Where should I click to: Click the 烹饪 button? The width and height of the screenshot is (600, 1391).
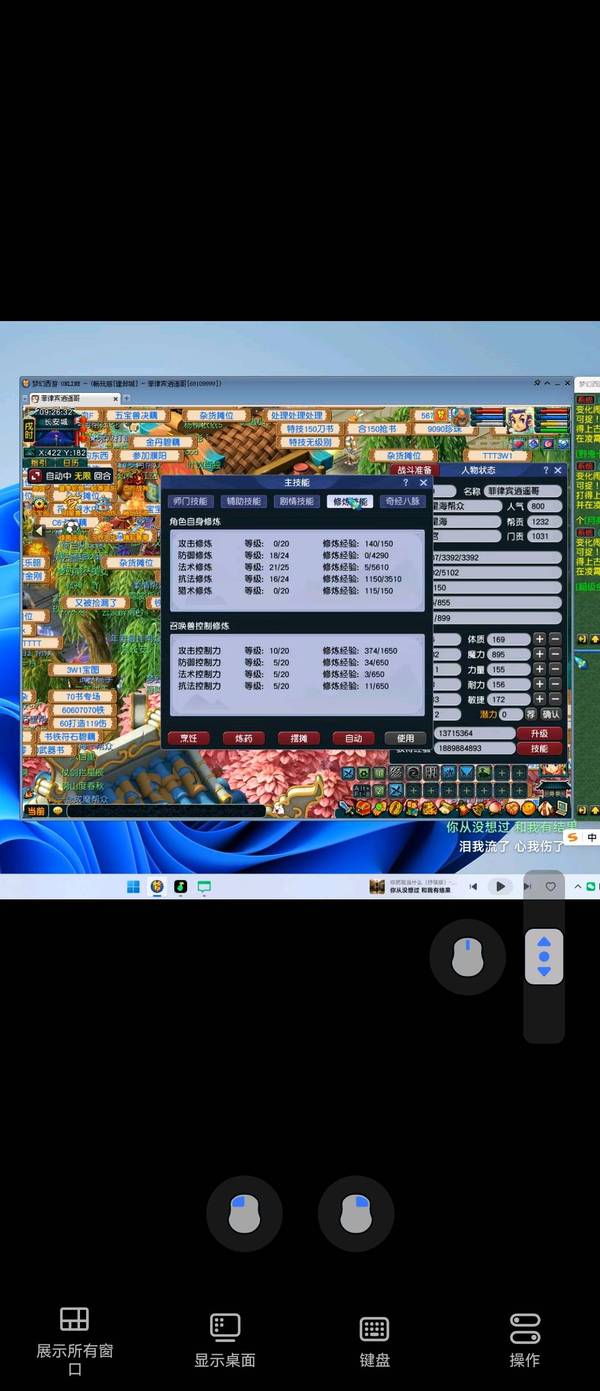(189, 738)
